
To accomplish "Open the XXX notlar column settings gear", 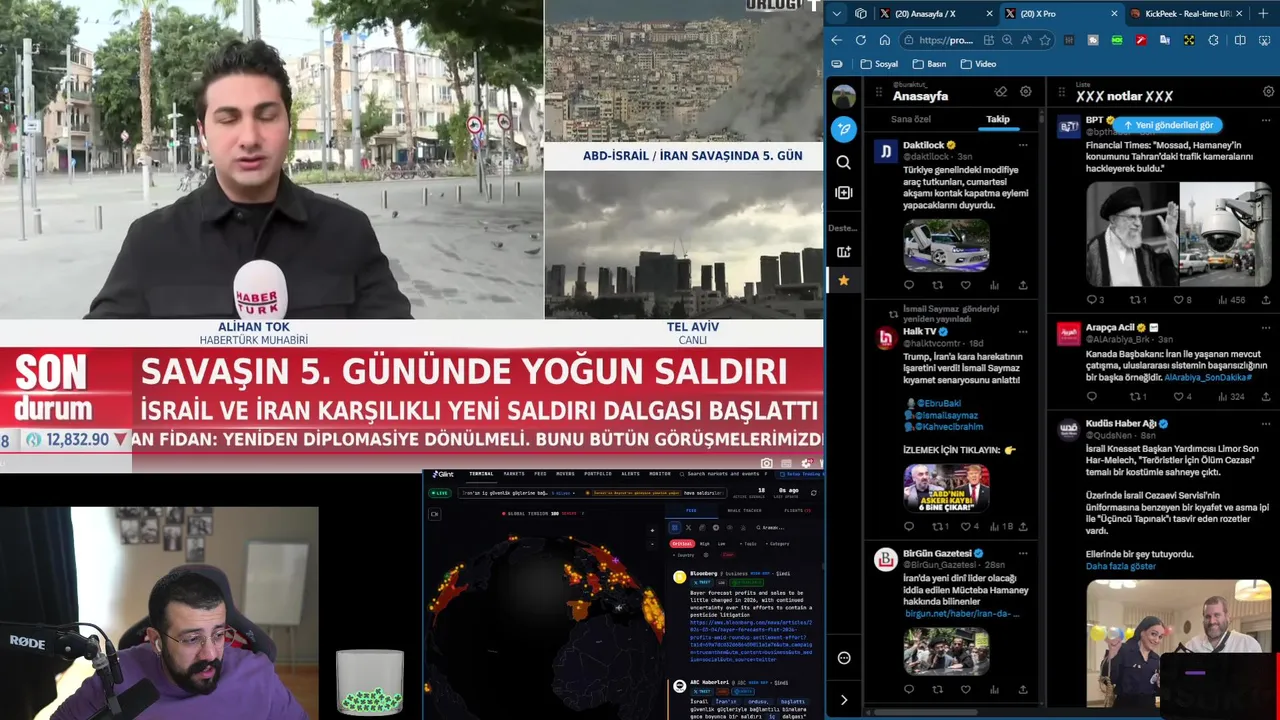I will click(1268, 92).
